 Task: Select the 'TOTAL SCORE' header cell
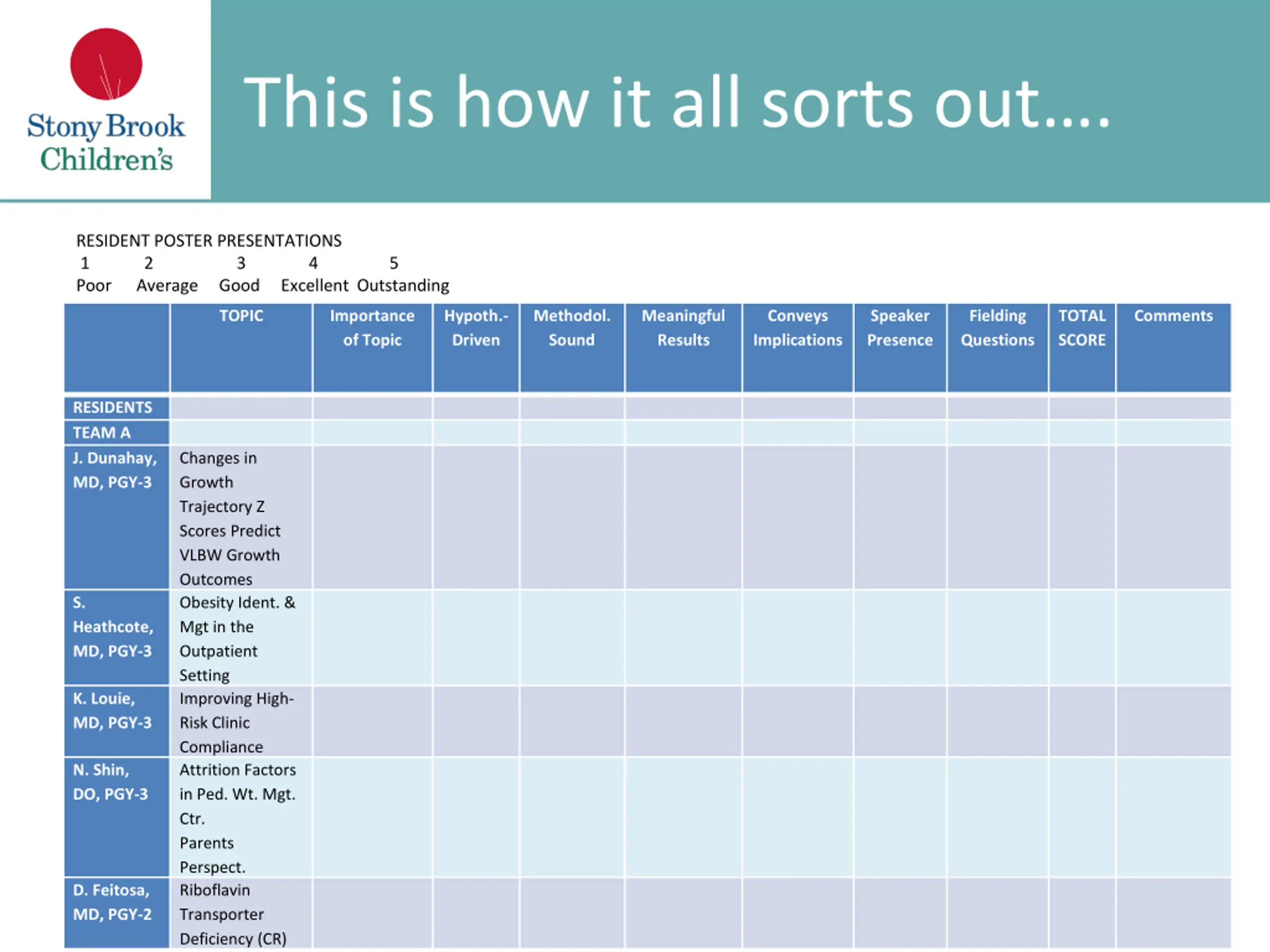[x=1081, y=348]
